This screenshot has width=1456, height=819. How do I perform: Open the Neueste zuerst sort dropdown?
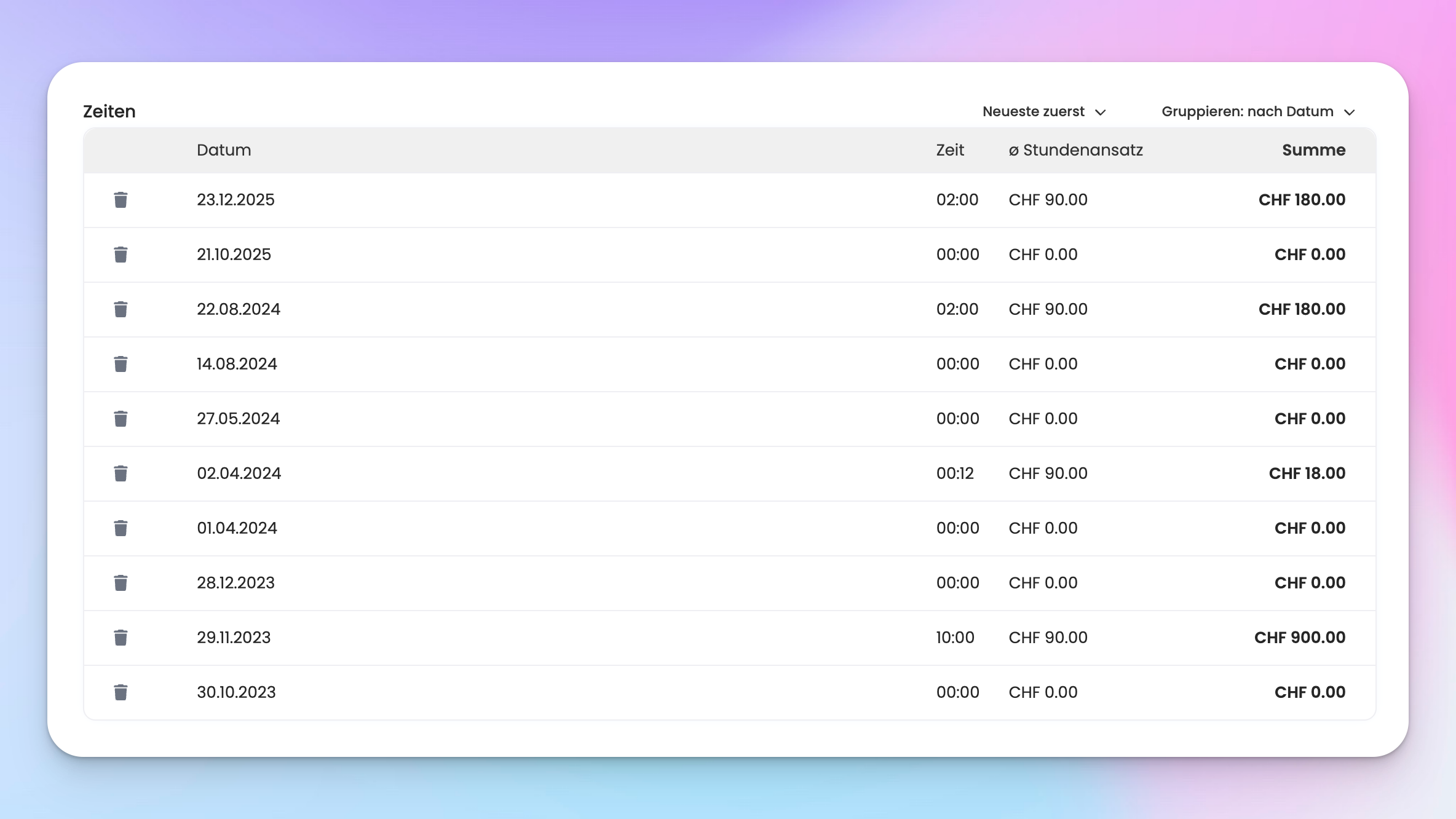pyautogui.click(x=1033, y=112)
